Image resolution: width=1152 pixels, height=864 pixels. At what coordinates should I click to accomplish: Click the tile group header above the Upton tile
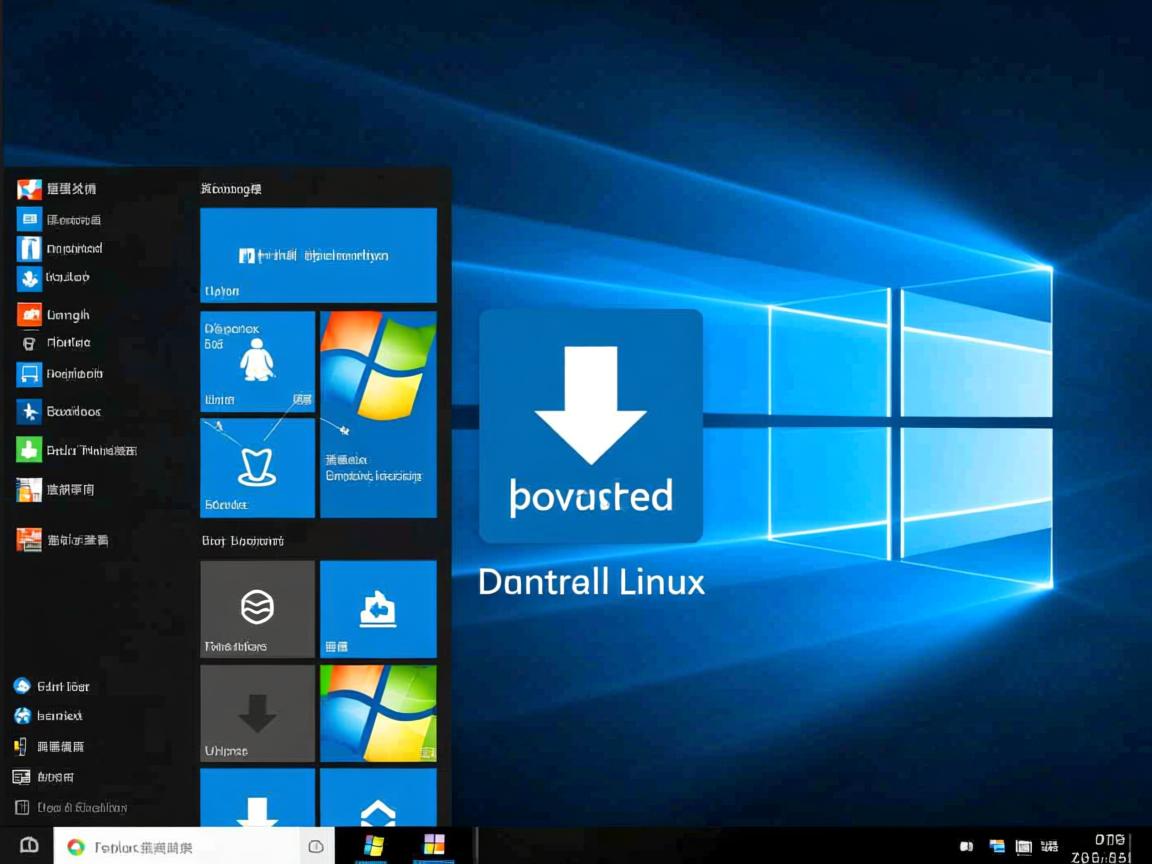[230, 188]
